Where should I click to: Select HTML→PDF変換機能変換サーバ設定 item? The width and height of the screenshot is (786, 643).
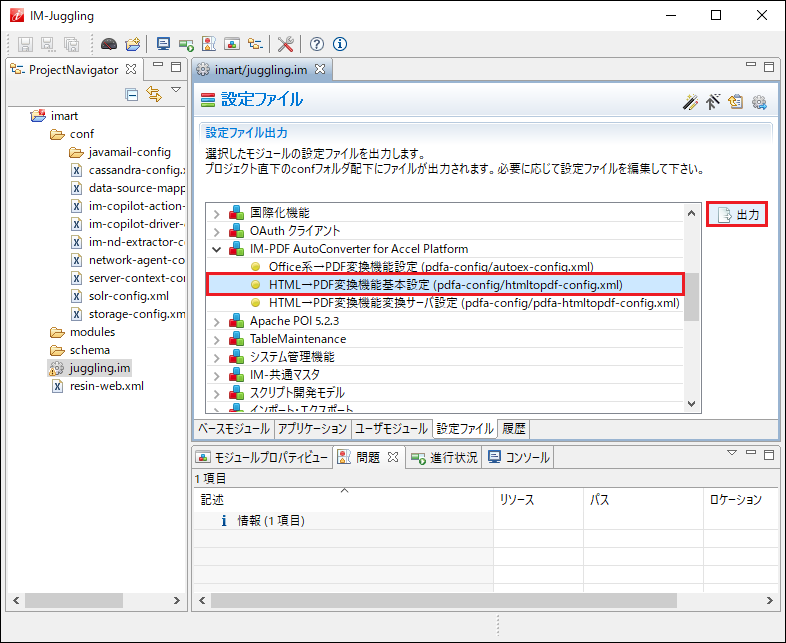(474, 303)
